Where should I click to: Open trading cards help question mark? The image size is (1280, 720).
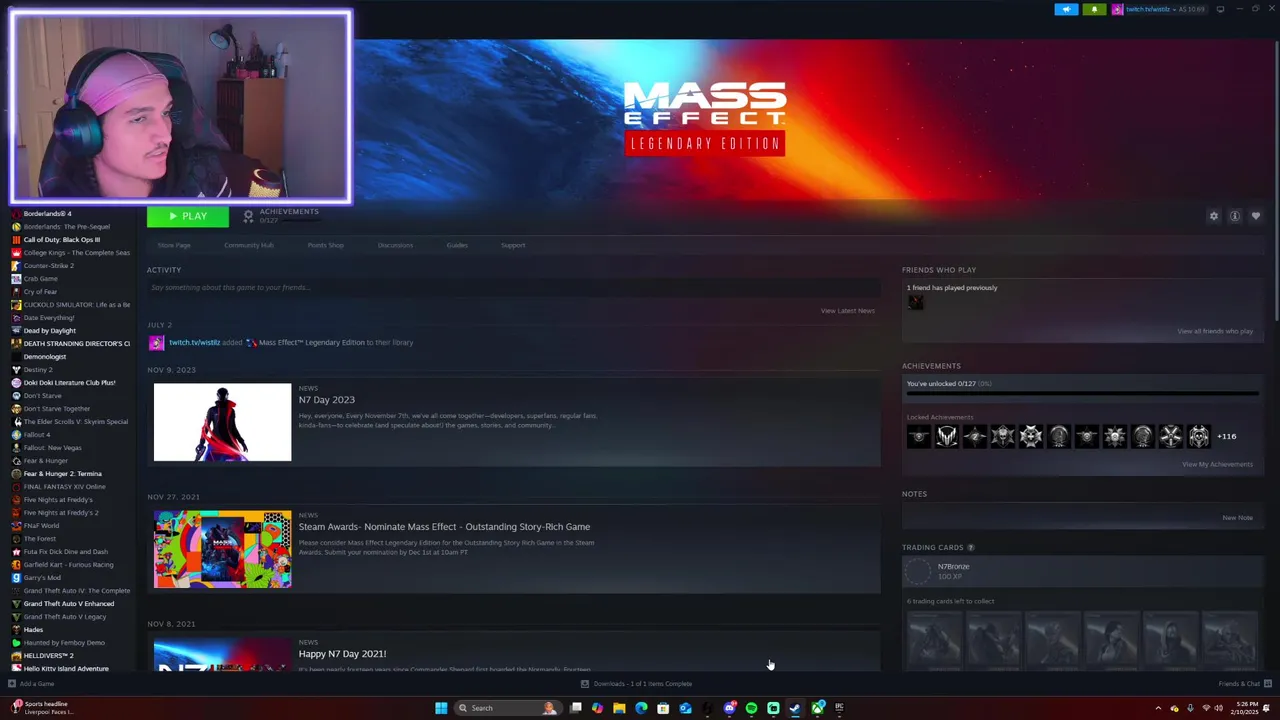click(x=970, y=548)
